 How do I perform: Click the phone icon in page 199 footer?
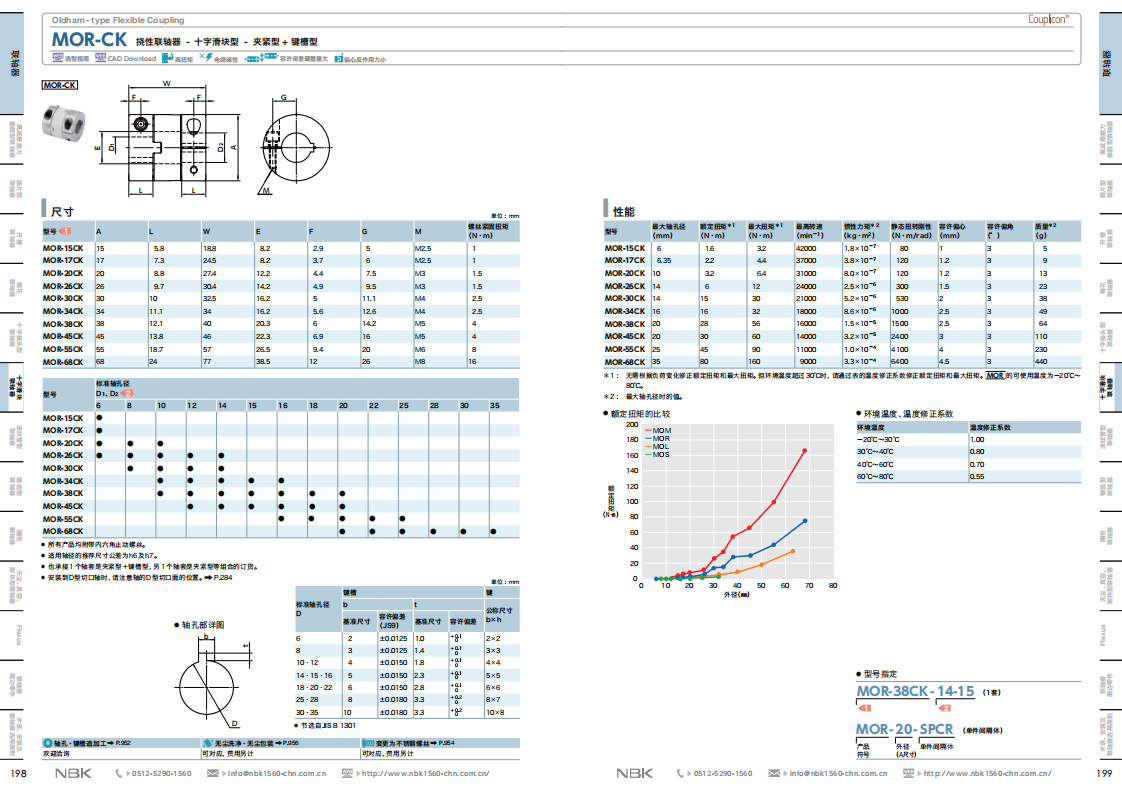(x=680, y=773)
